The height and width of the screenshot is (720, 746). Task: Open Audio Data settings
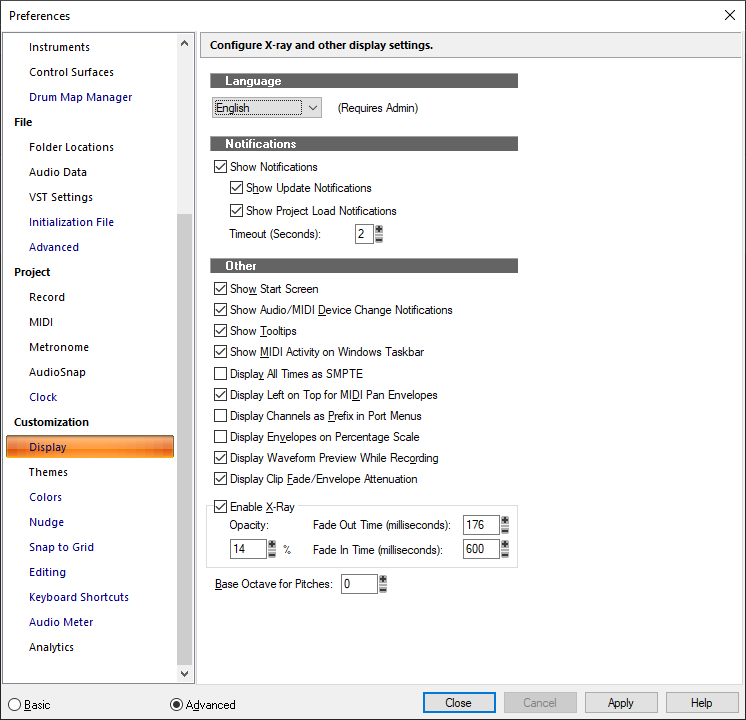[x=58, y=172]
